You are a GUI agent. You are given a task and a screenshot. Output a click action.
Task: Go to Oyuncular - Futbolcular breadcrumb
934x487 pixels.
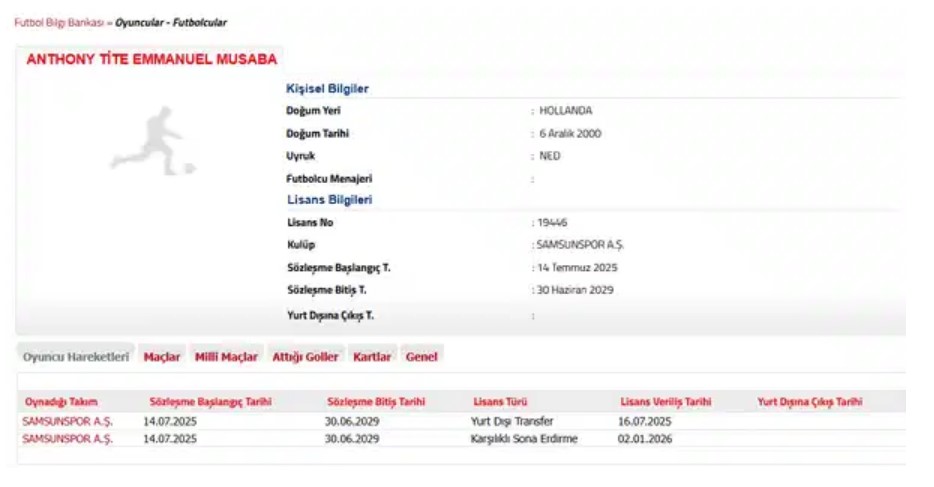pos(171,22)
